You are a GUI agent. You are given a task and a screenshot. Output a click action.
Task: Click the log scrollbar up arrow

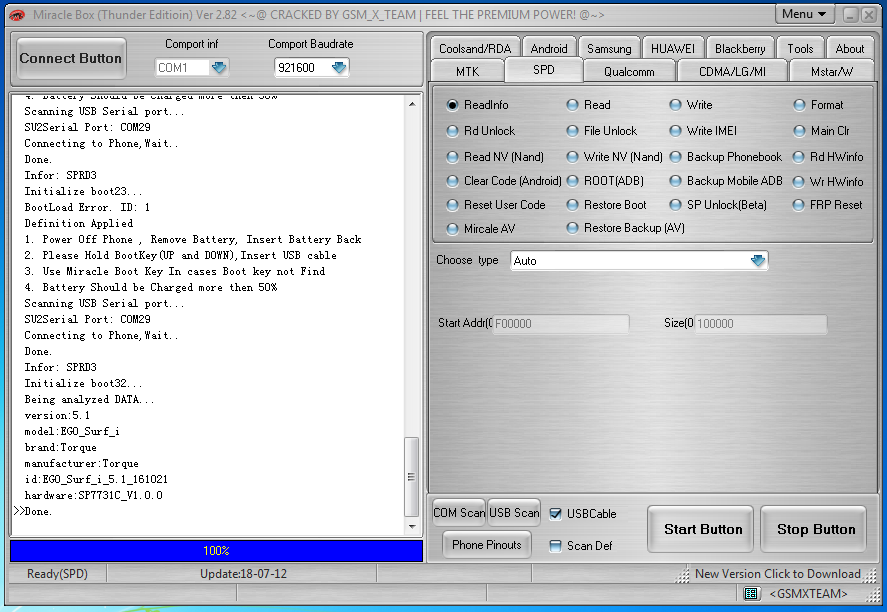(x=412, y=104)
